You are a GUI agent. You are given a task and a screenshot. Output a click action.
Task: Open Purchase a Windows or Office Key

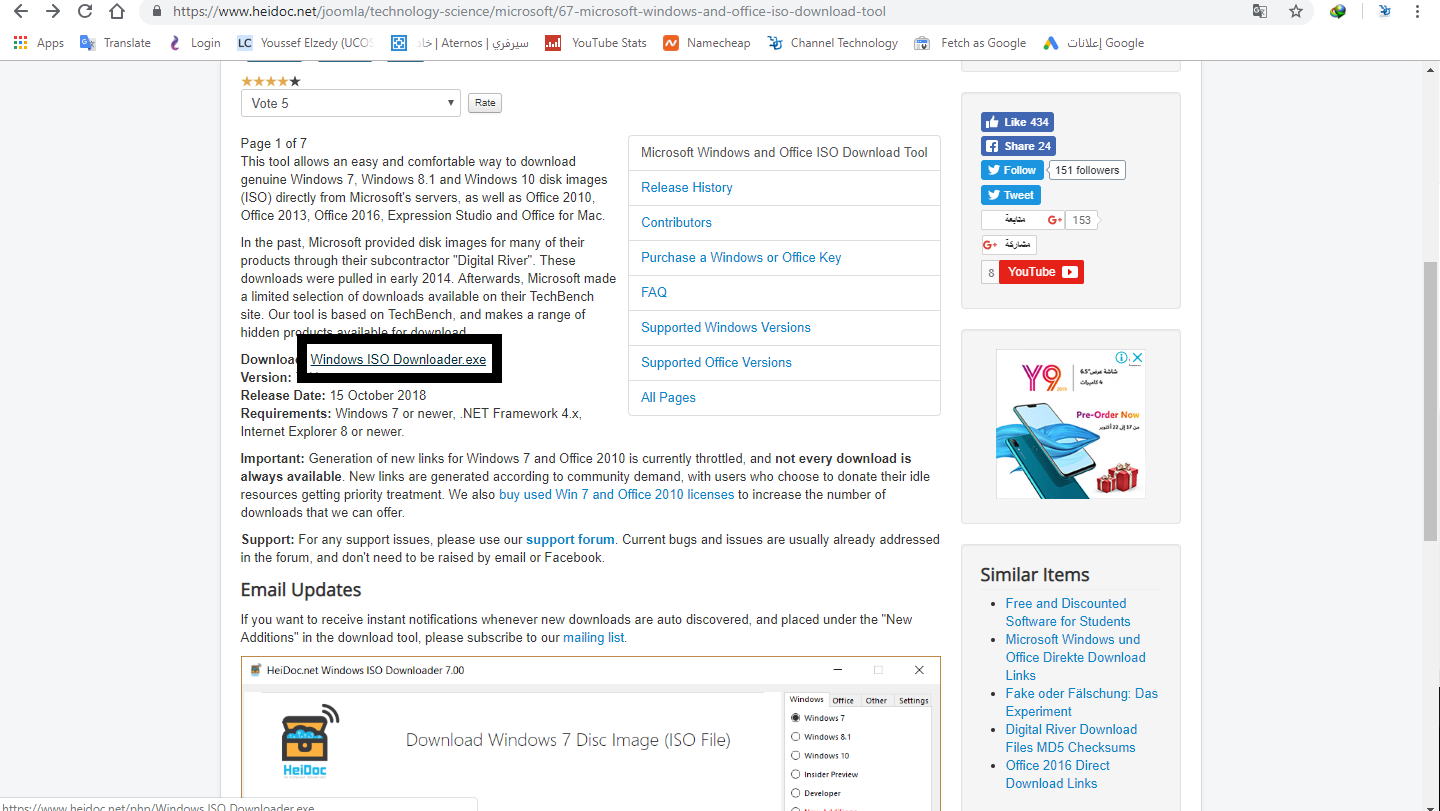[x=741, y=257]
